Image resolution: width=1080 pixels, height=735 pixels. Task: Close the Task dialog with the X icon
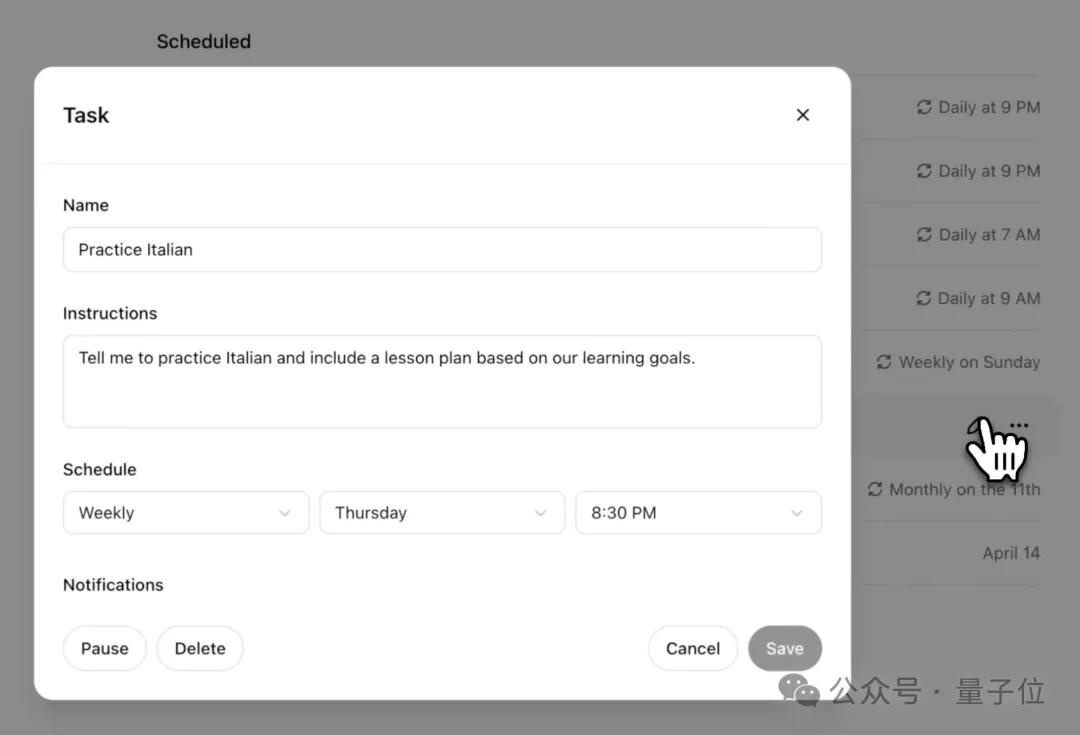click(802, 115)
